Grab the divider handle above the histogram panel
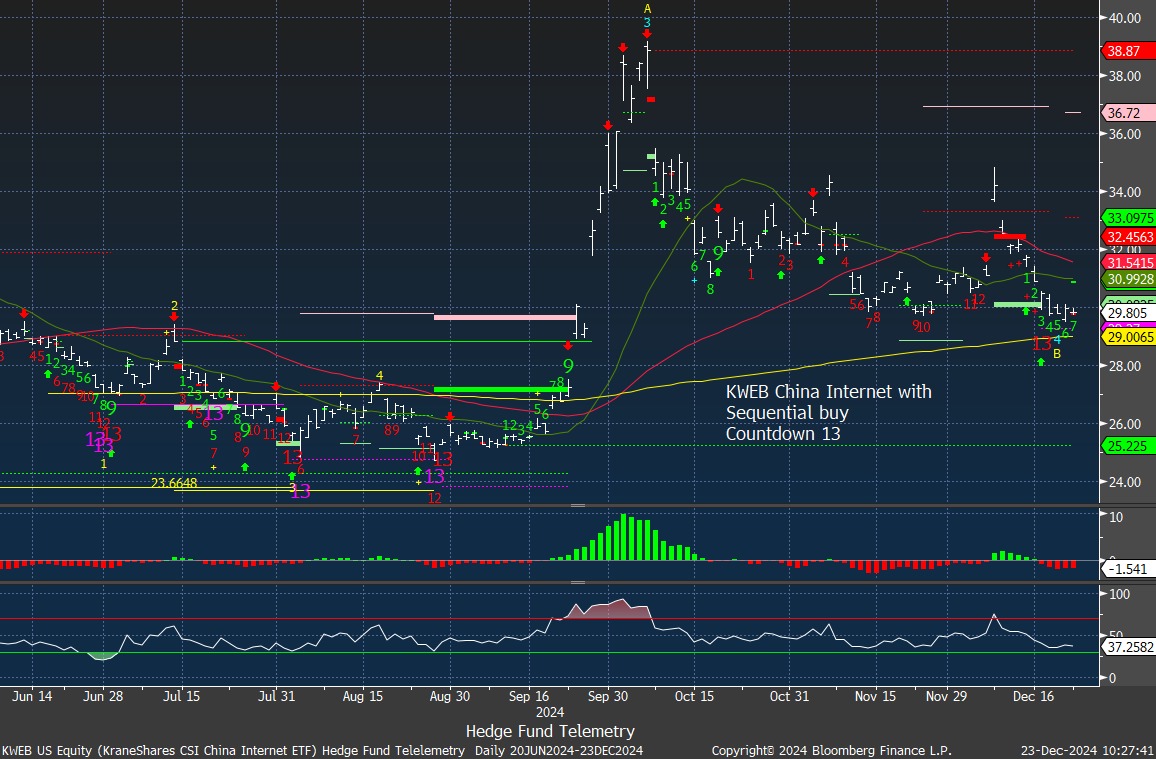 (577, 506)
